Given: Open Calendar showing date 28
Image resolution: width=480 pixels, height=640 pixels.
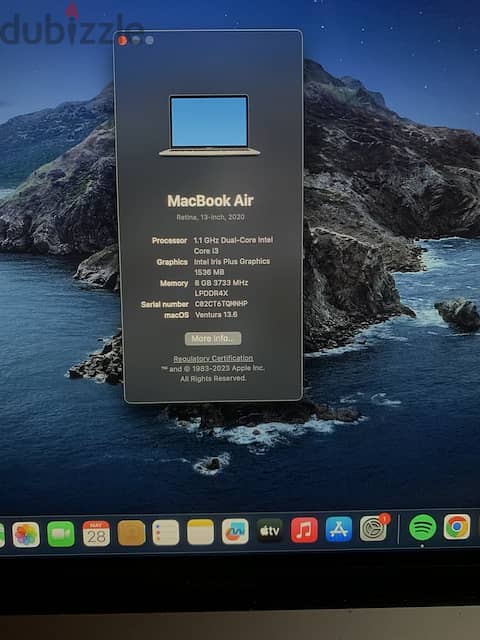Looking at the screenshot, I should [x=96, y=533].
